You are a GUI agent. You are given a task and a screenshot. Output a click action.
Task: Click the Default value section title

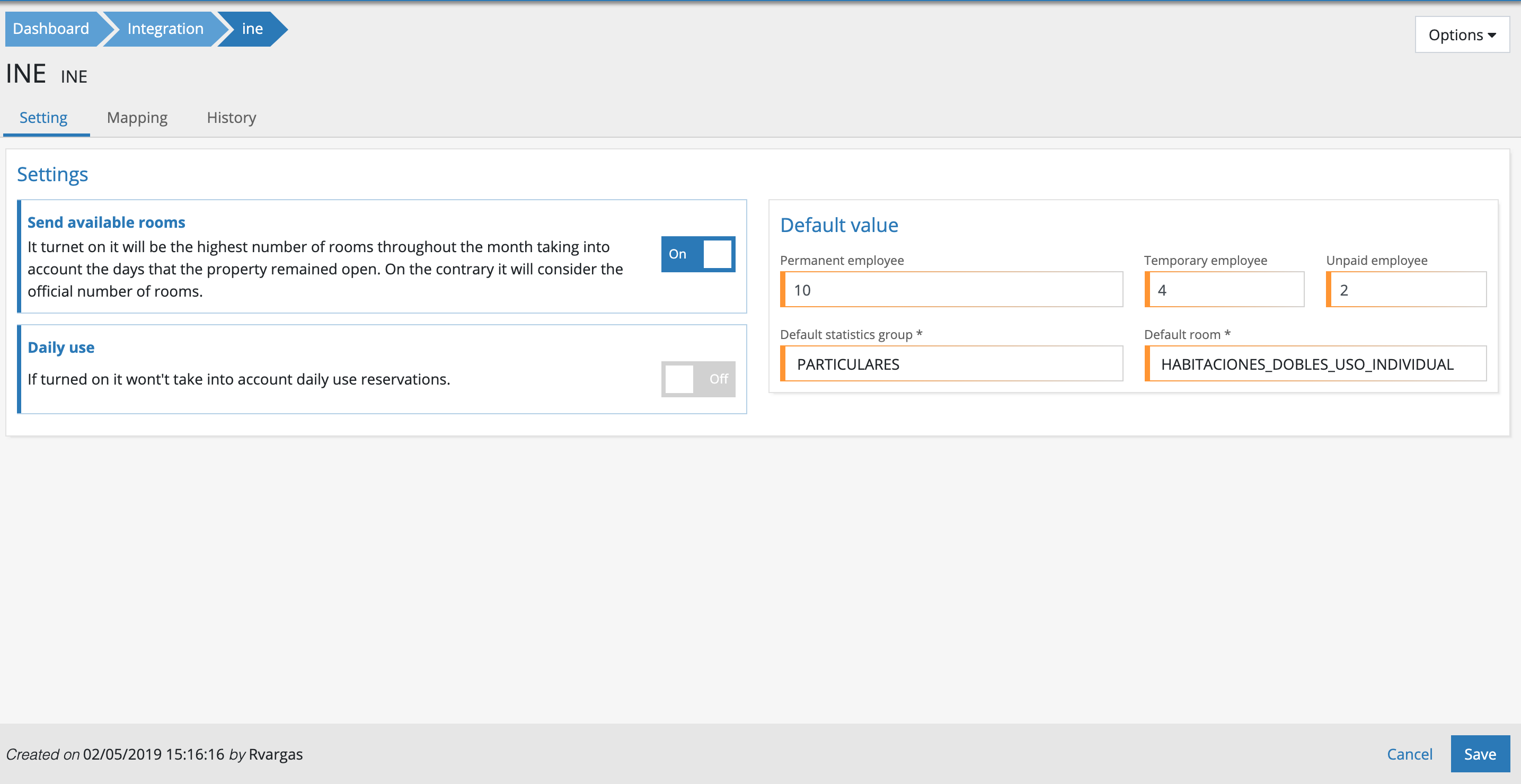(838, 225)
